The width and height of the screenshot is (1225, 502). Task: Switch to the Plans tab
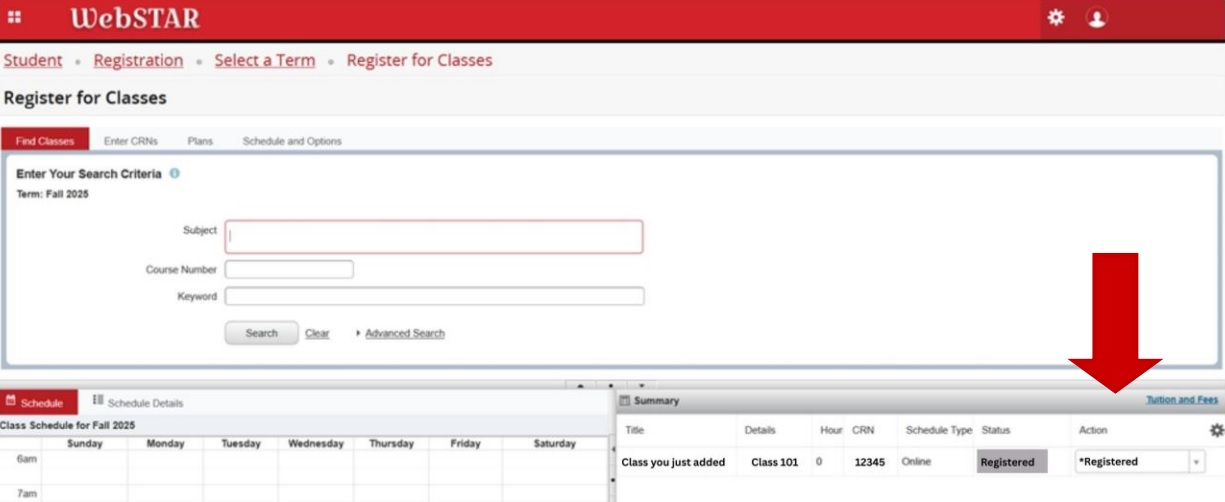200,141
